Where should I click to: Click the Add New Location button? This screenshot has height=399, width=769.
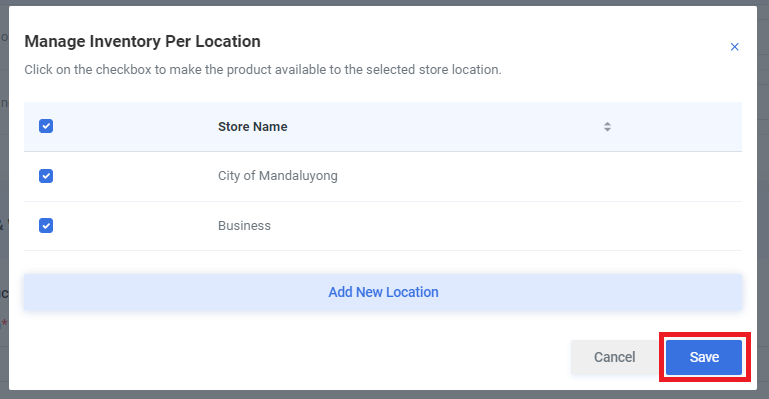click(383, 292)
